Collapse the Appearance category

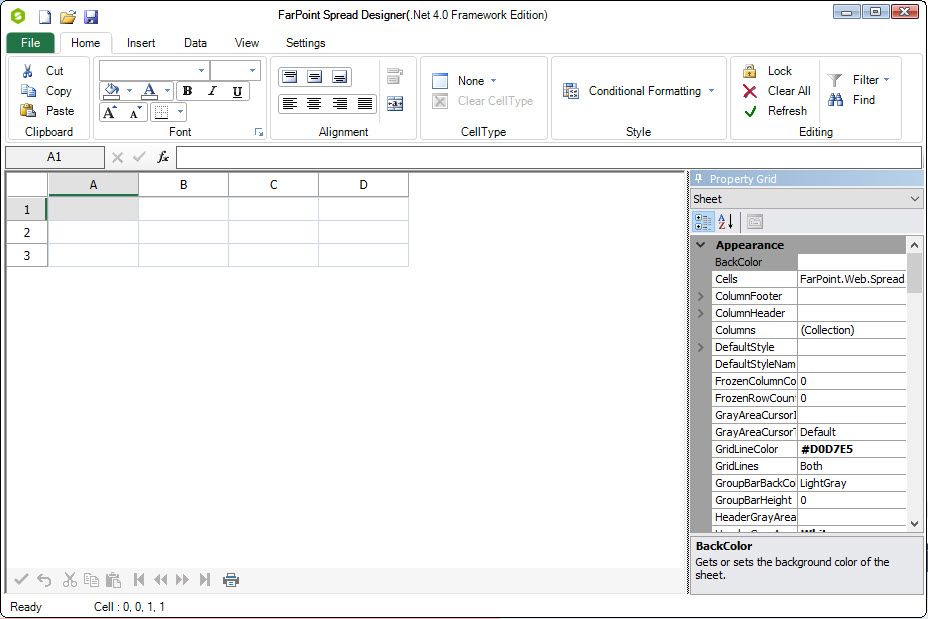coord(701,245)
